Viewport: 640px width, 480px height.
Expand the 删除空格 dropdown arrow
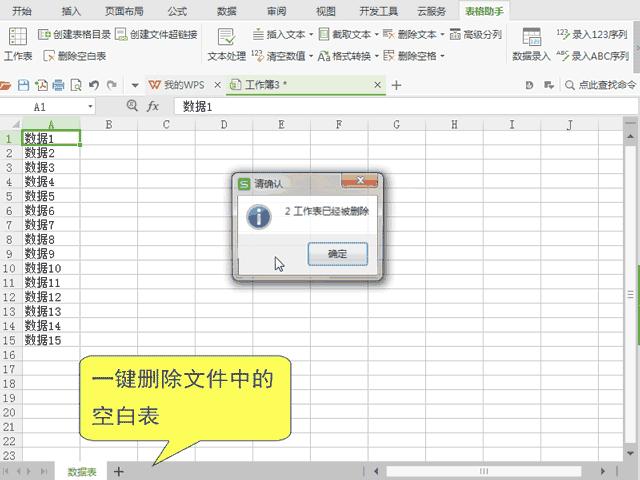coord(442,56)
